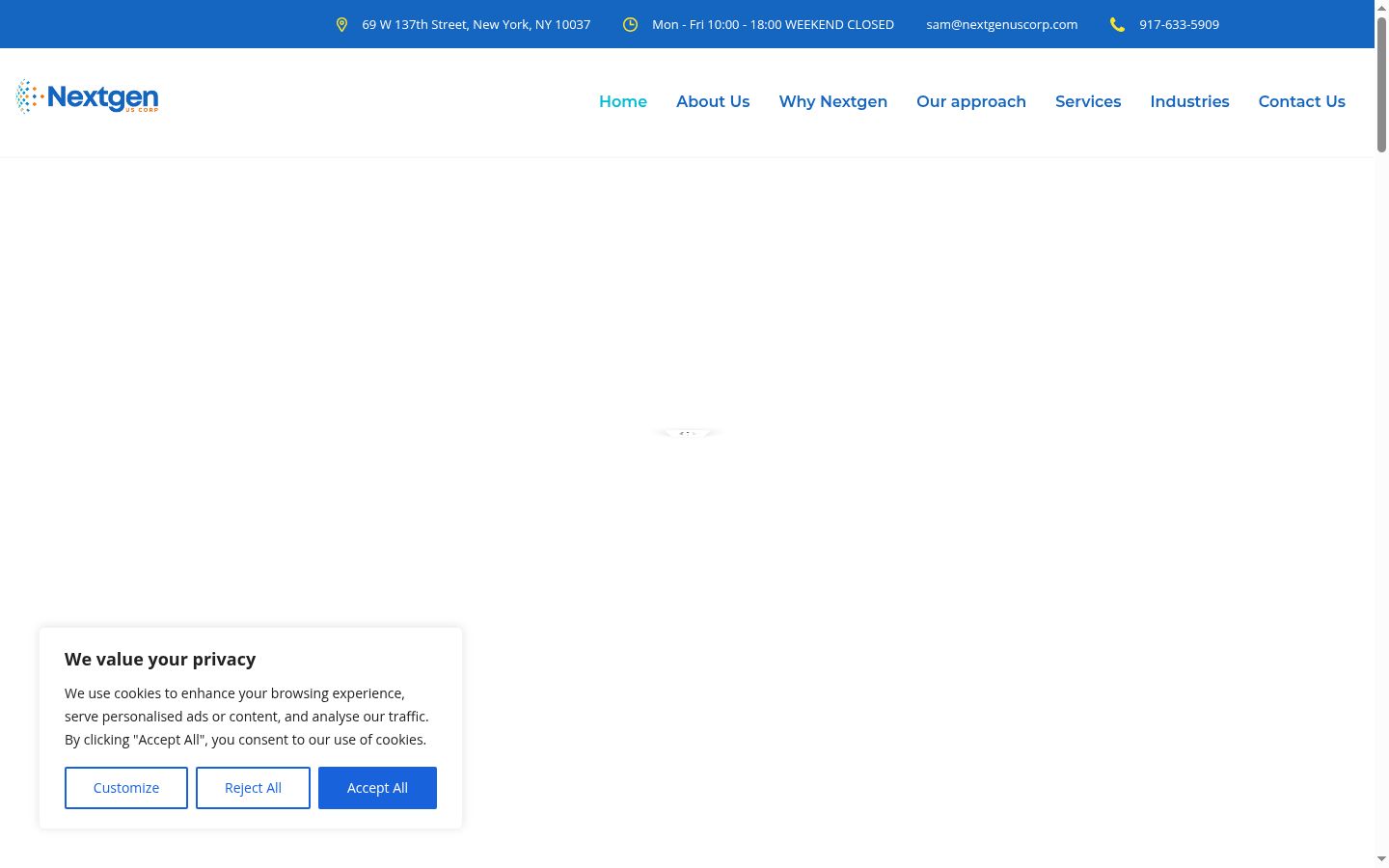Viewport: 1389px width, 868px height.
Task: Select Services in the nav bar
Action: tap(1088, 101)
